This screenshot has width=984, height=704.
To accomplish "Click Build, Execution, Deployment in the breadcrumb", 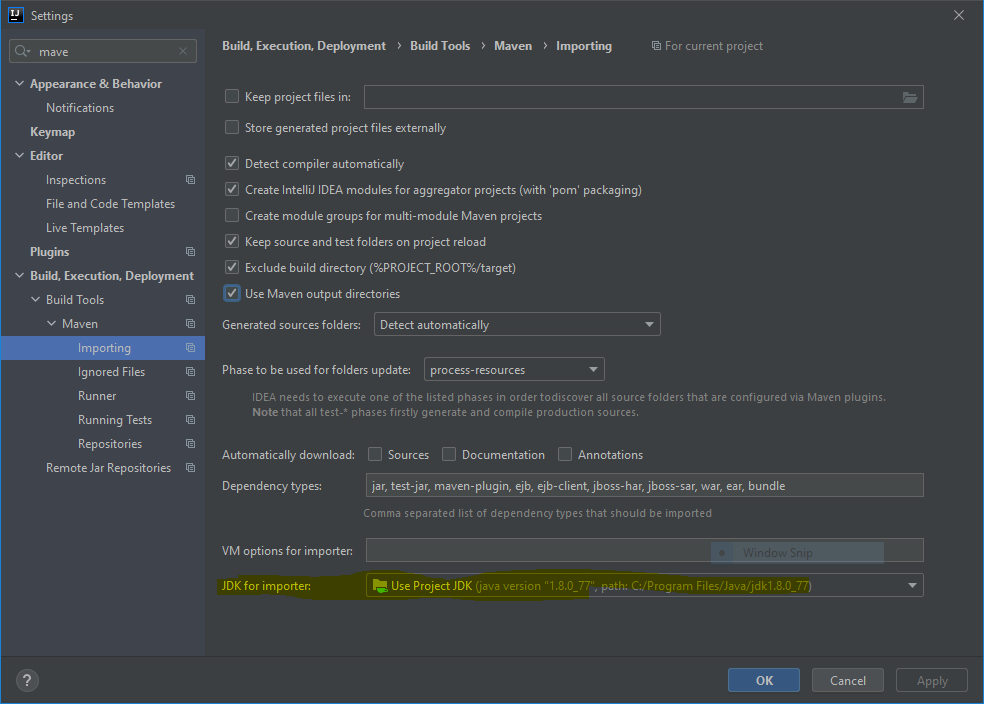I will click(x=304, y=46).
